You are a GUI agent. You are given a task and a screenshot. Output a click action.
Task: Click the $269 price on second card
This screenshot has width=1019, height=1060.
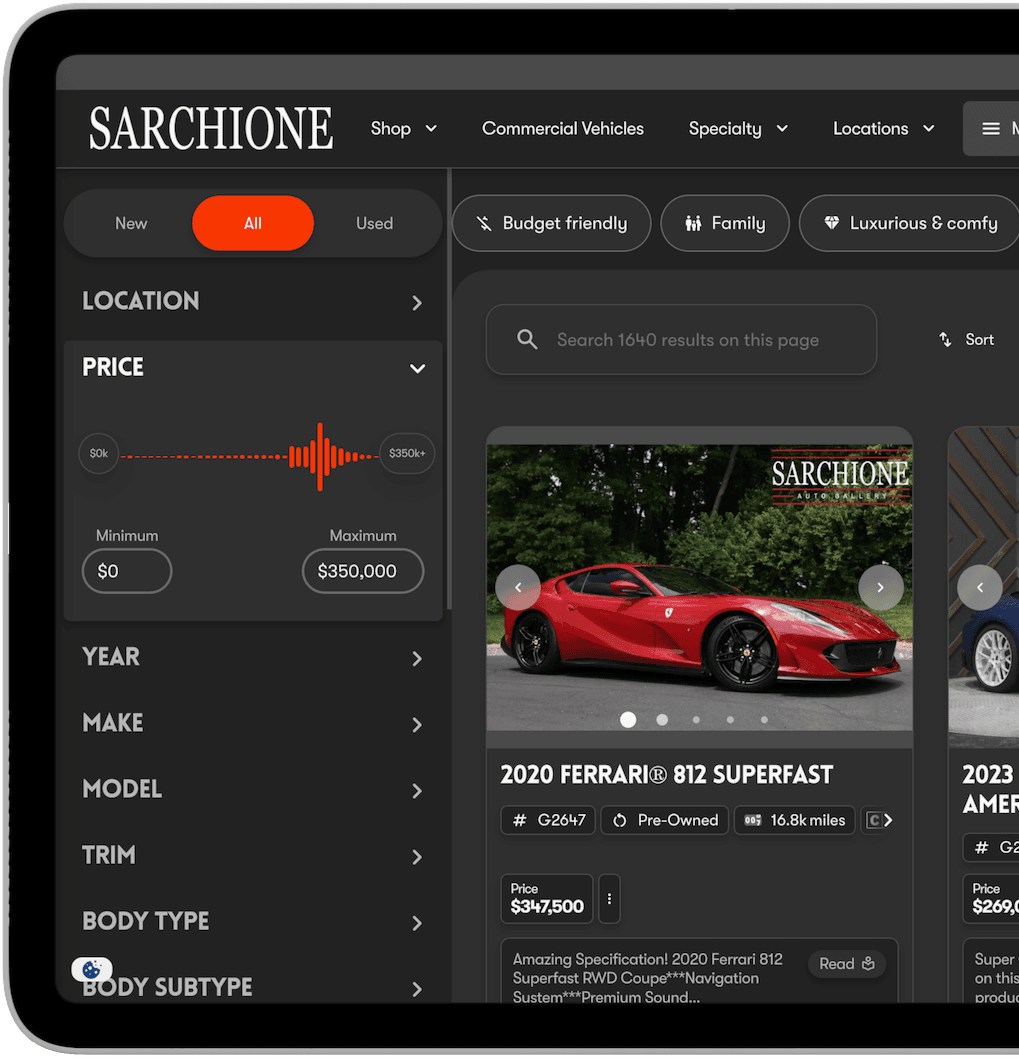point(991,898)
